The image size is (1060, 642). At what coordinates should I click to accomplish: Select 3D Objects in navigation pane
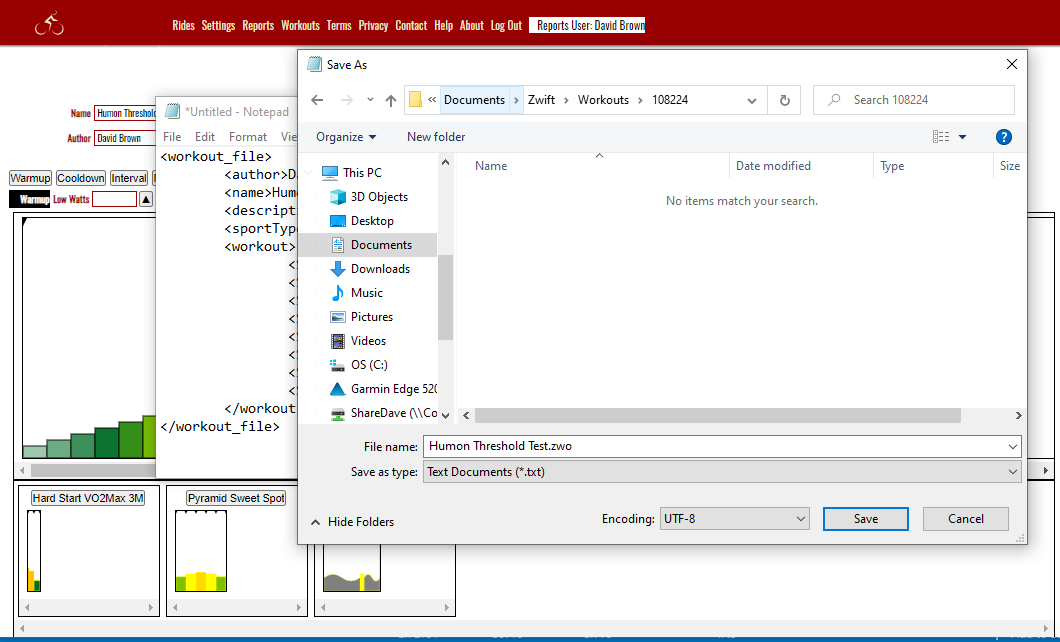(x=379, y=197)
